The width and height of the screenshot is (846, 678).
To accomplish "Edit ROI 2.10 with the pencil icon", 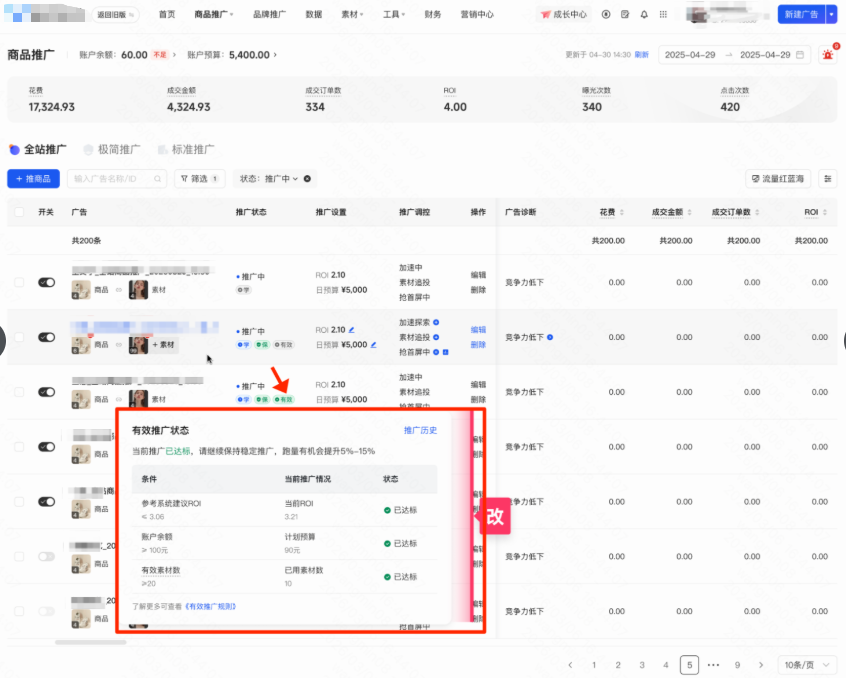I will point(352,330).
